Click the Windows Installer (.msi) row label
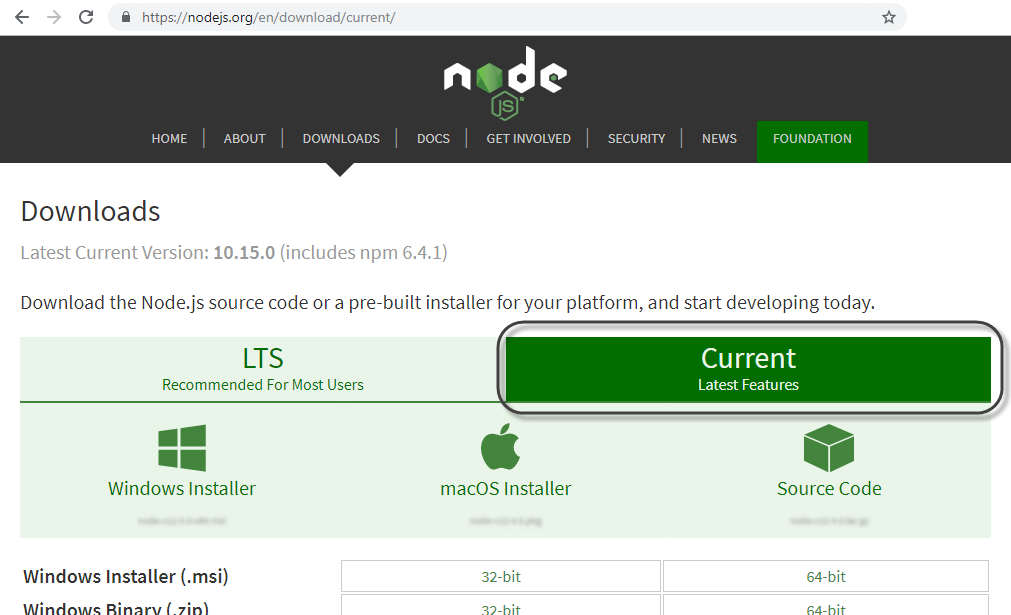The height and width of the screenshot is (615, 1011). coord(126,576)
